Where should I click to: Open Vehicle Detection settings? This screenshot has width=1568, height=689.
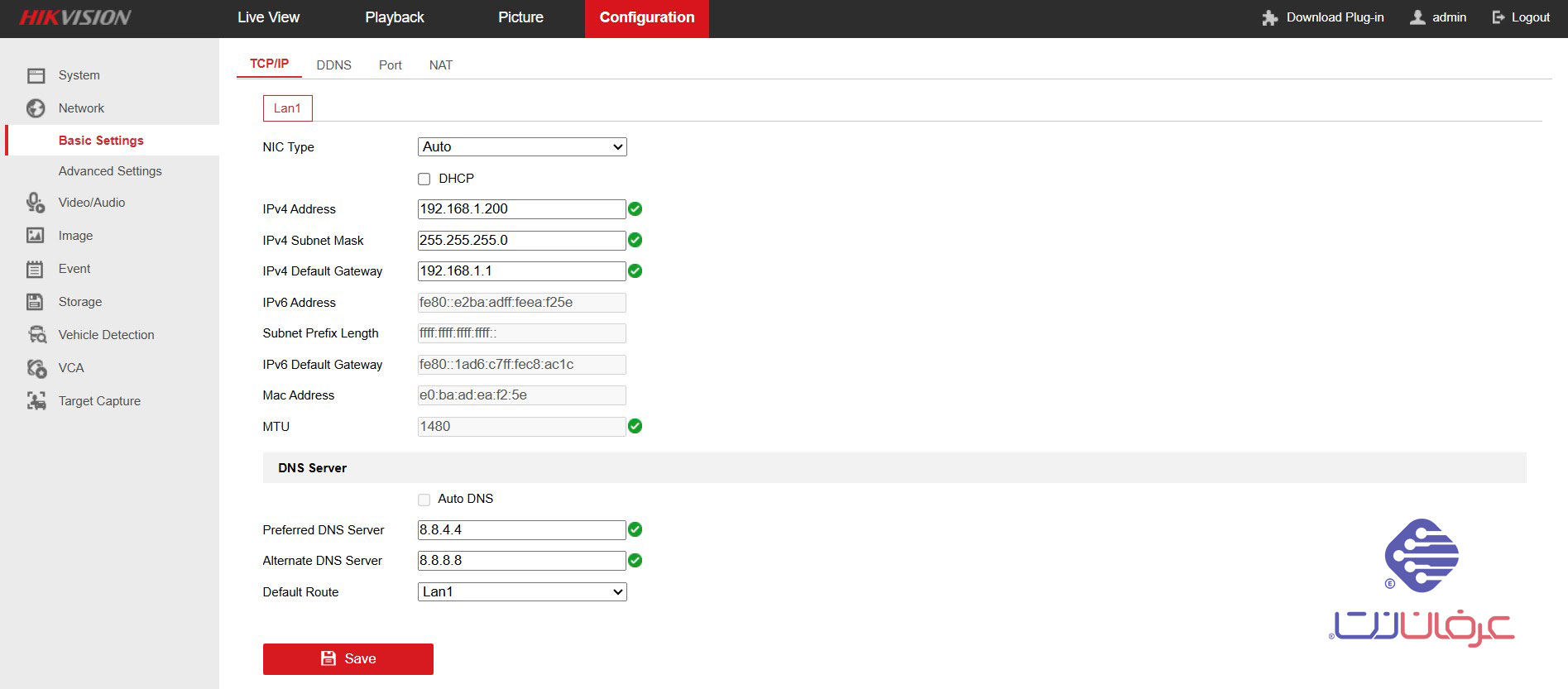pyautogui.click(x=106, y=335)
